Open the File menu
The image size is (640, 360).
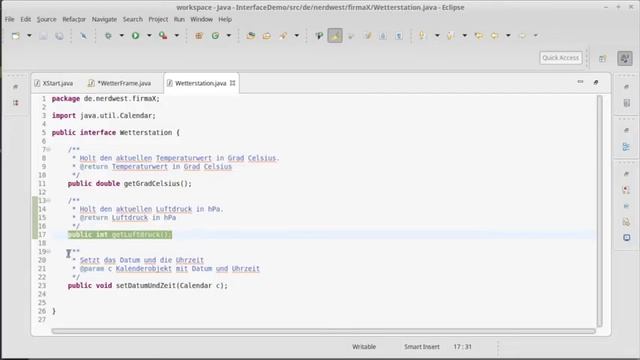point(10,19)
